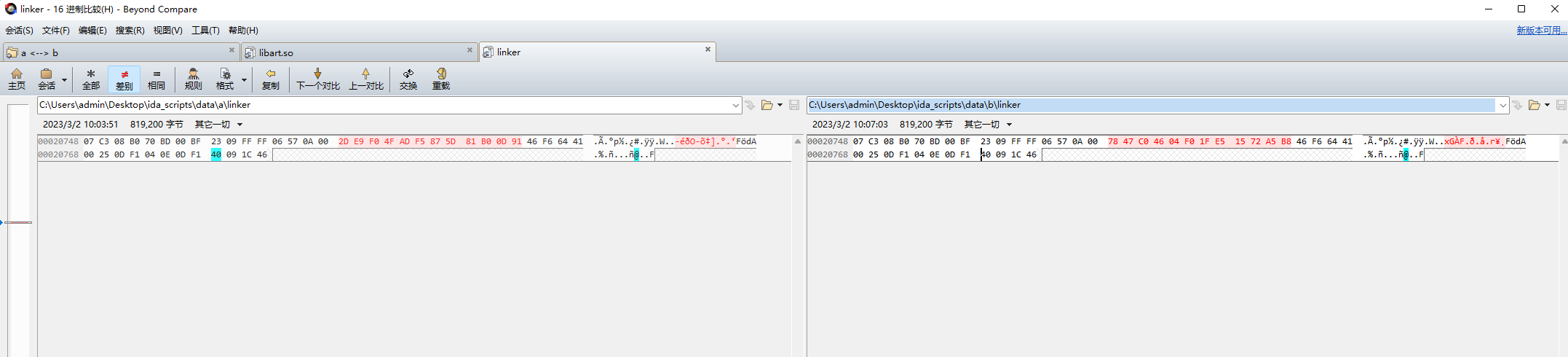Viewport: 1568px width, 357px height.
Task: Expand the right file path history dropdown
Action: tap(1502, 106)
